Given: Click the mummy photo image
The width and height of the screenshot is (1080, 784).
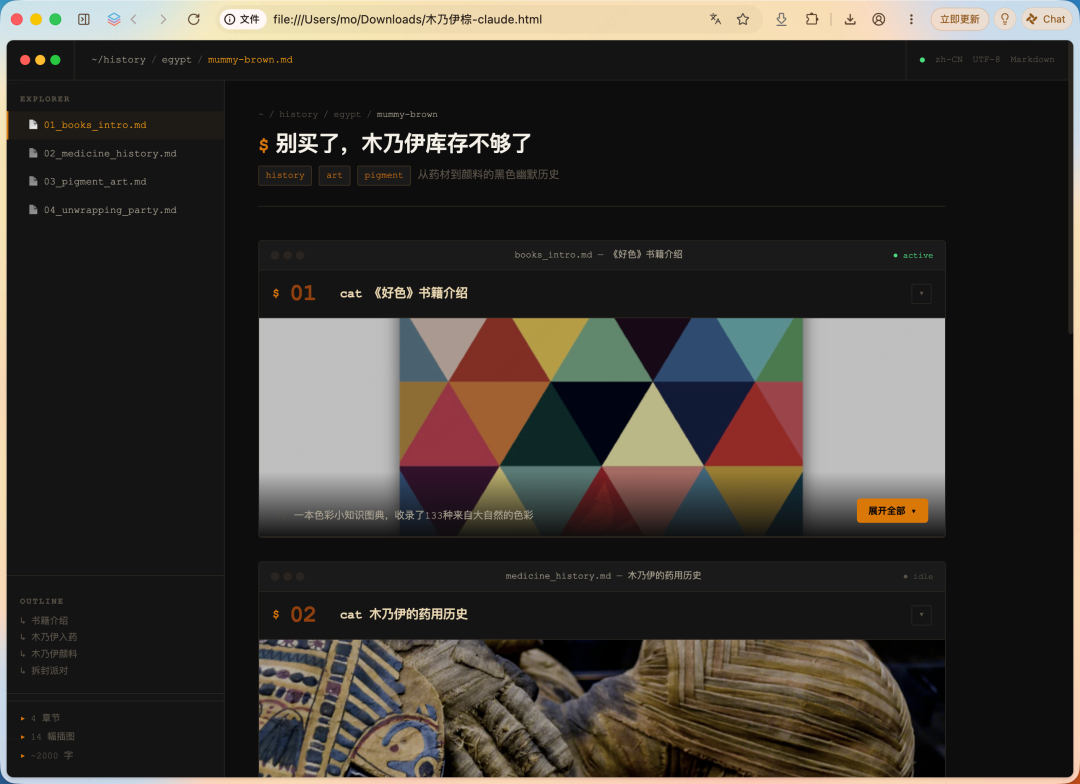Looking at the screenshot, I should pos(601,708).
